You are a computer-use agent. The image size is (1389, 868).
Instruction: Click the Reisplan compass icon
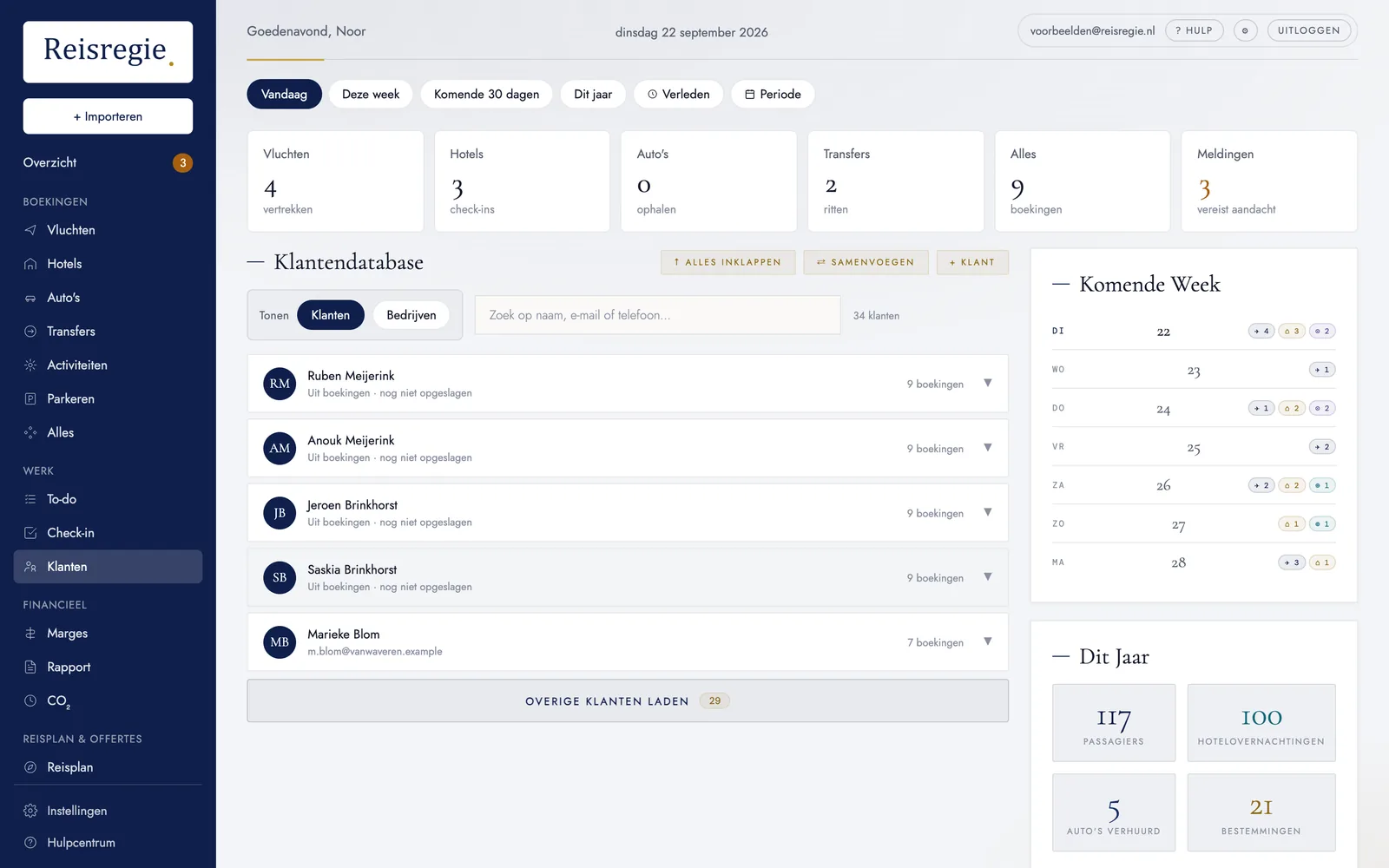30,767
